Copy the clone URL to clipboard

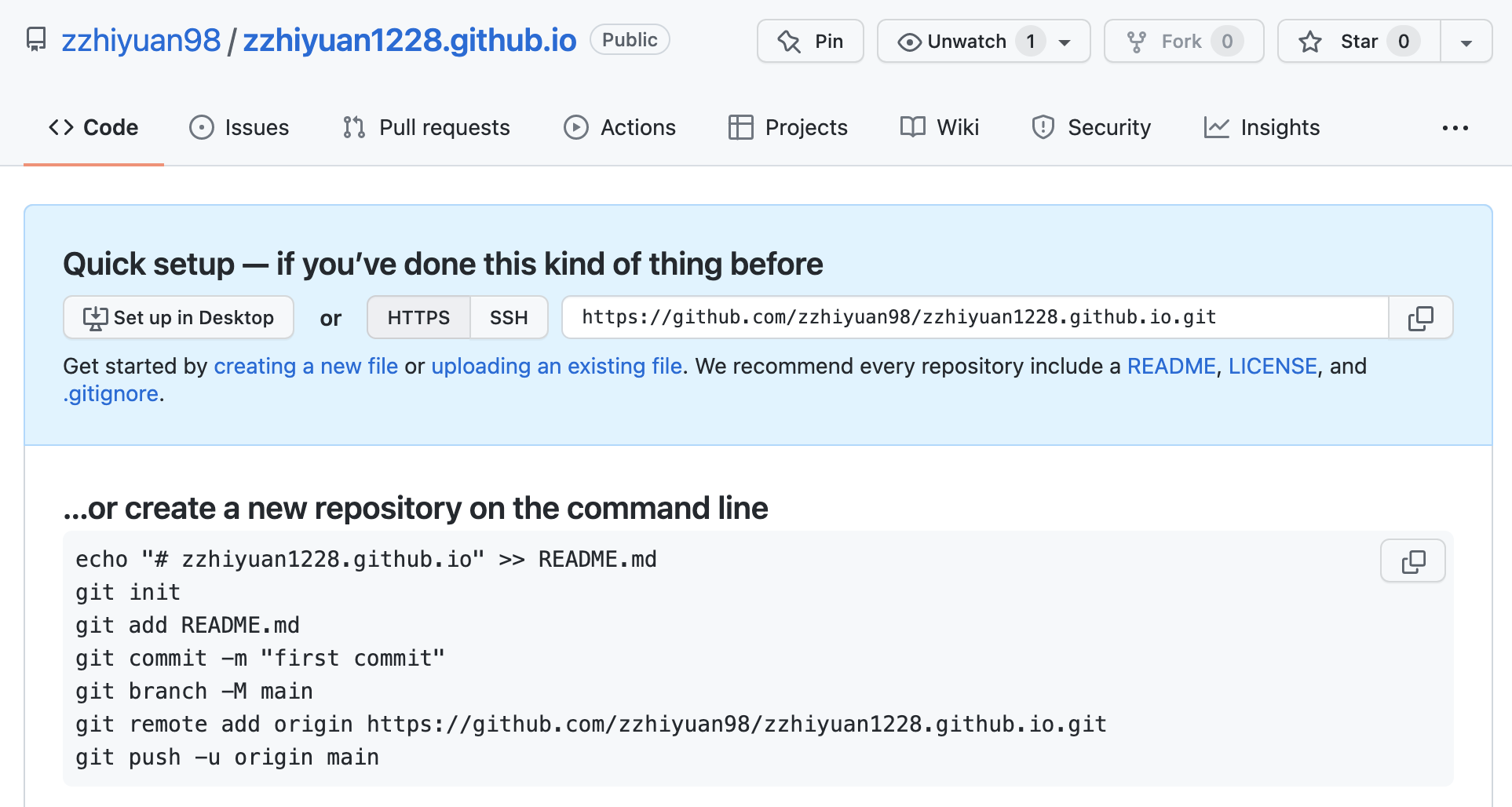pyautogui.click(x=1421, y=318)
